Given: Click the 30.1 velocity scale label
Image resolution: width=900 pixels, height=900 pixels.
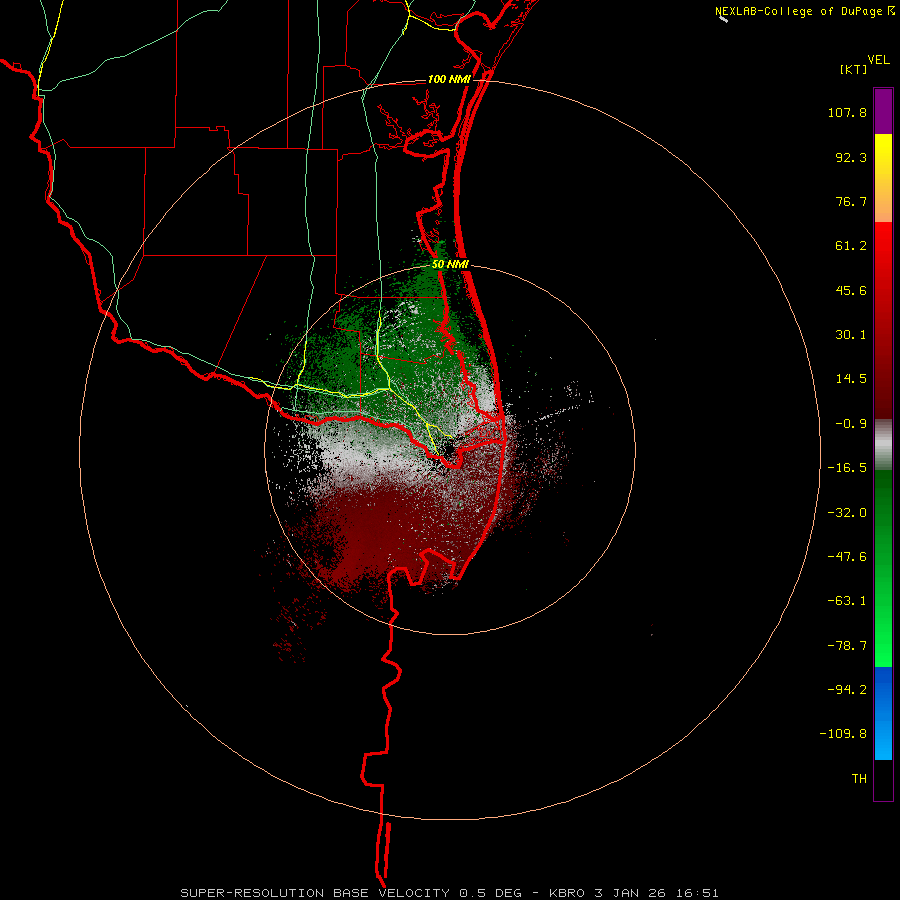Looking at the screenshot, I should point(851,335).
